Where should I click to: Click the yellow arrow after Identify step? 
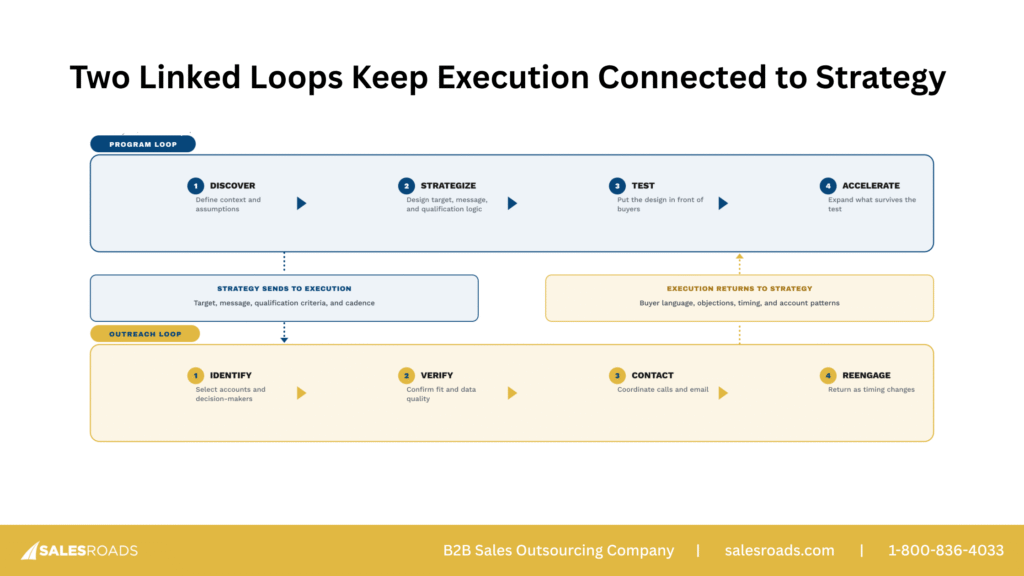point(301,393)
